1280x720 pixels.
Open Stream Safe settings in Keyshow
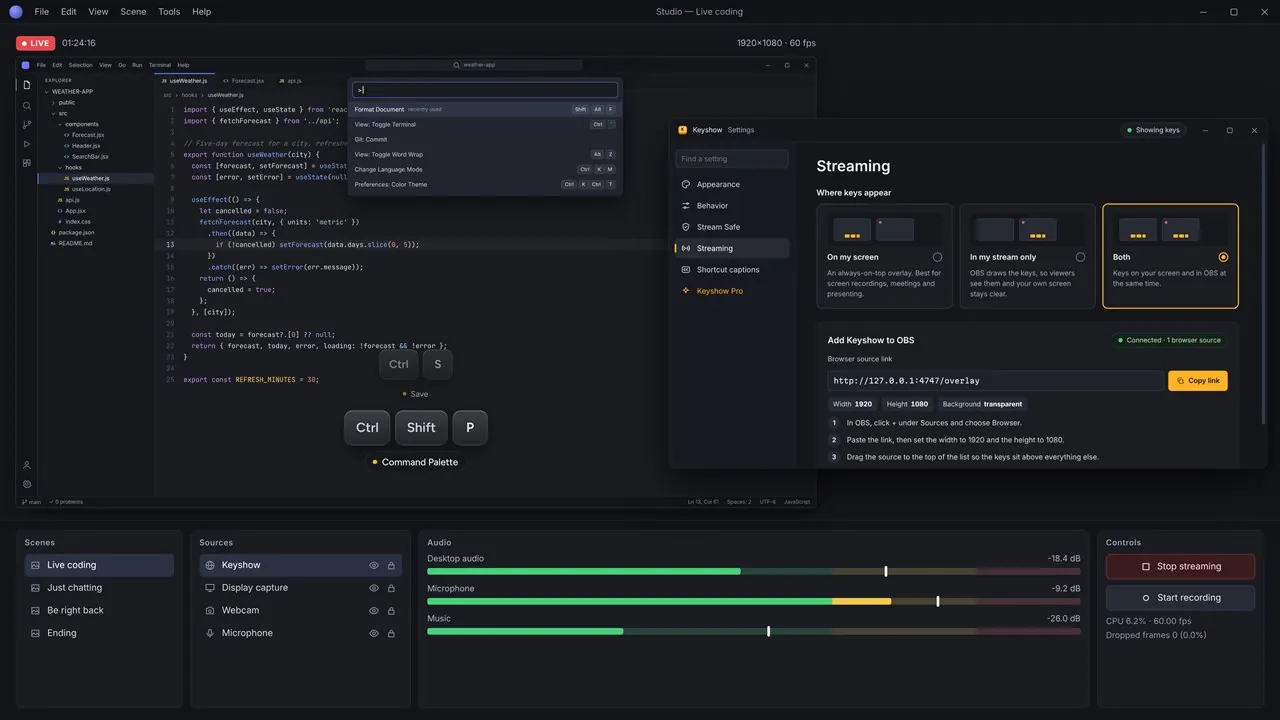tap(731, 227)
